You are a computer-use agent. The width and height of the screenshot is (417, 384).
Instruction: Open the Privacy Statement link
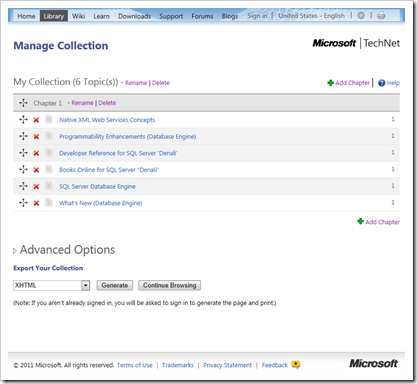click(228, 365)
